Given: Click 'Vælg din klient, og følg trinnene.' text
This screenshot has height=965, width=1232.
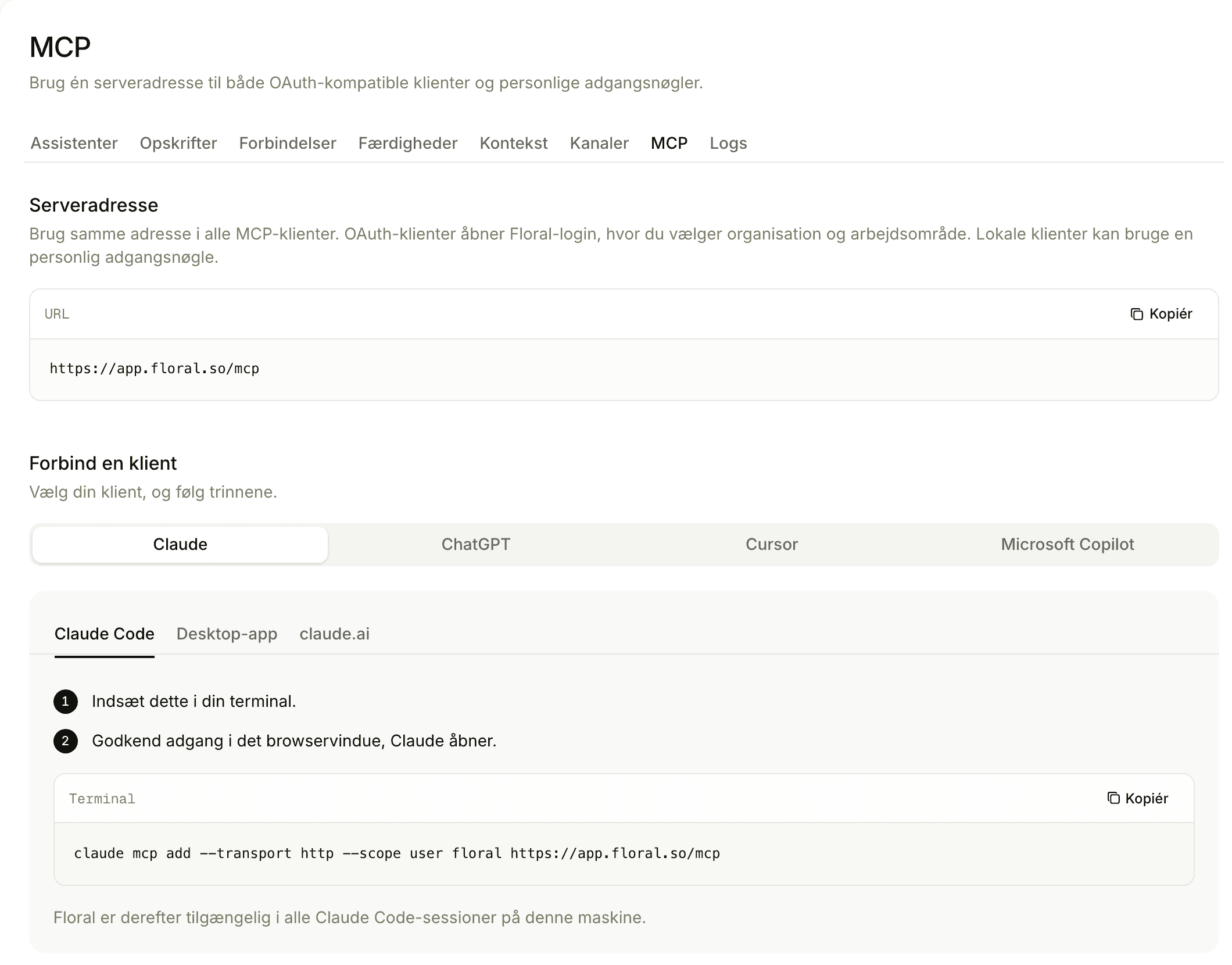Looking at the screenshot, I should coord(153,492).
